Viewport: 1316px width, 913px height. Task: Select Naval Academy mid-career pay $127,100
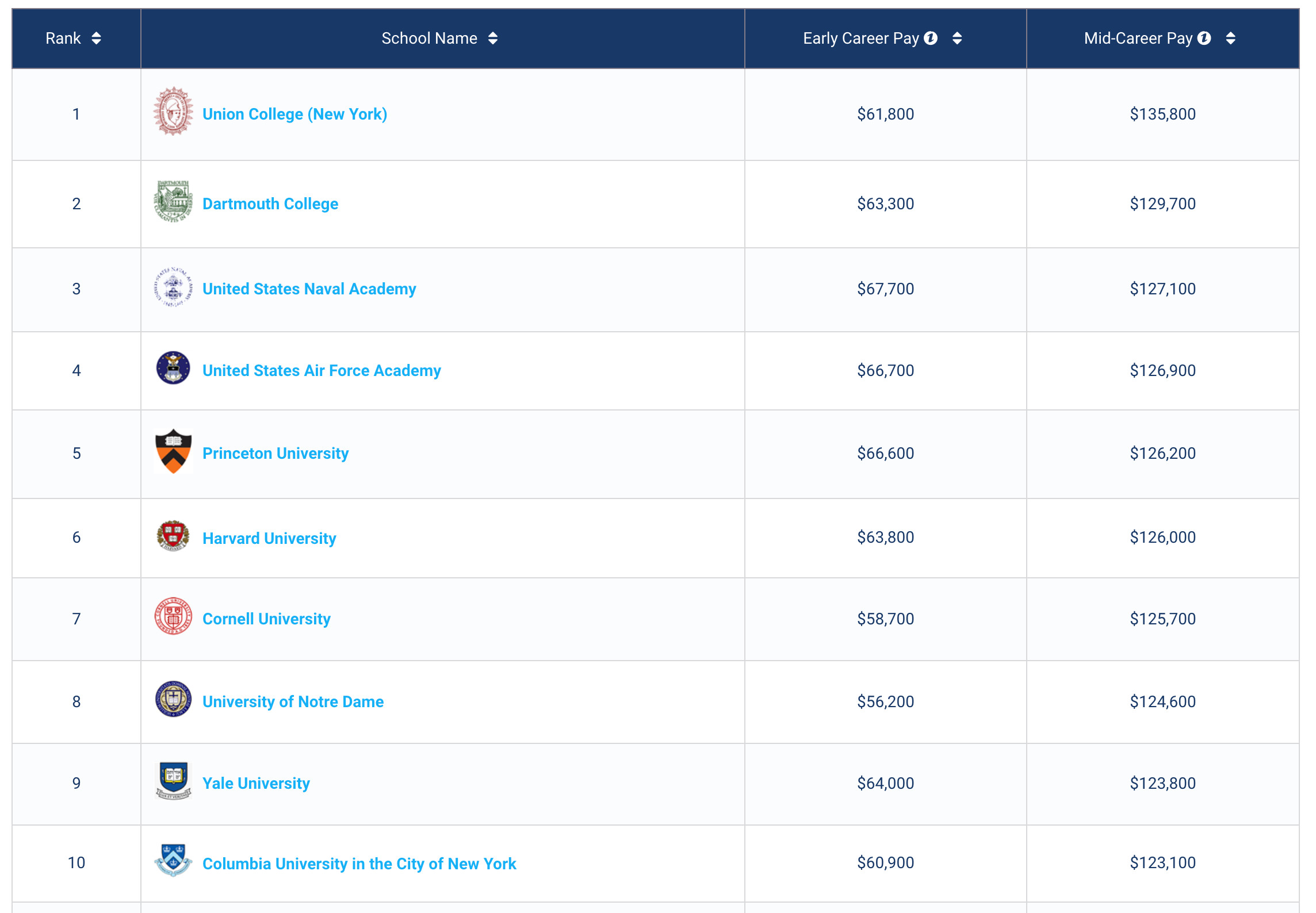coord(1162,289)
